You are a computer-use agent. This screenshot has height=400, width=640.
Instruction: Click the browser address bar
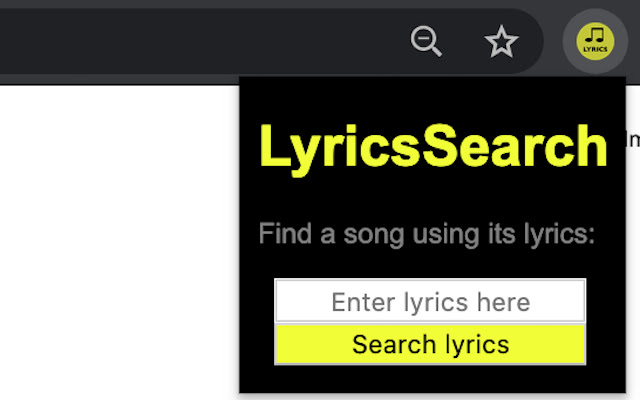[200, 41]
